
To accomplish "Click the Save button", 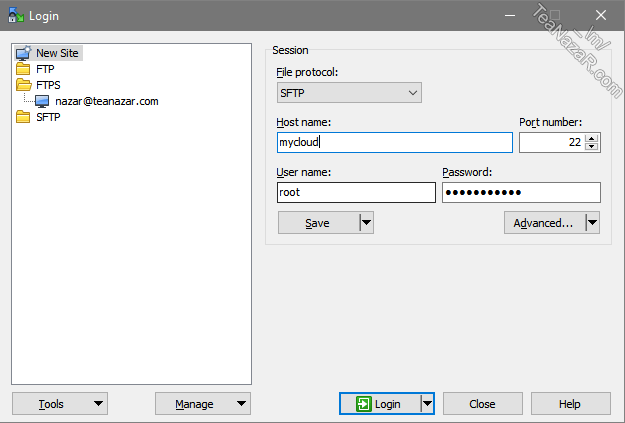I will point(319,222).
